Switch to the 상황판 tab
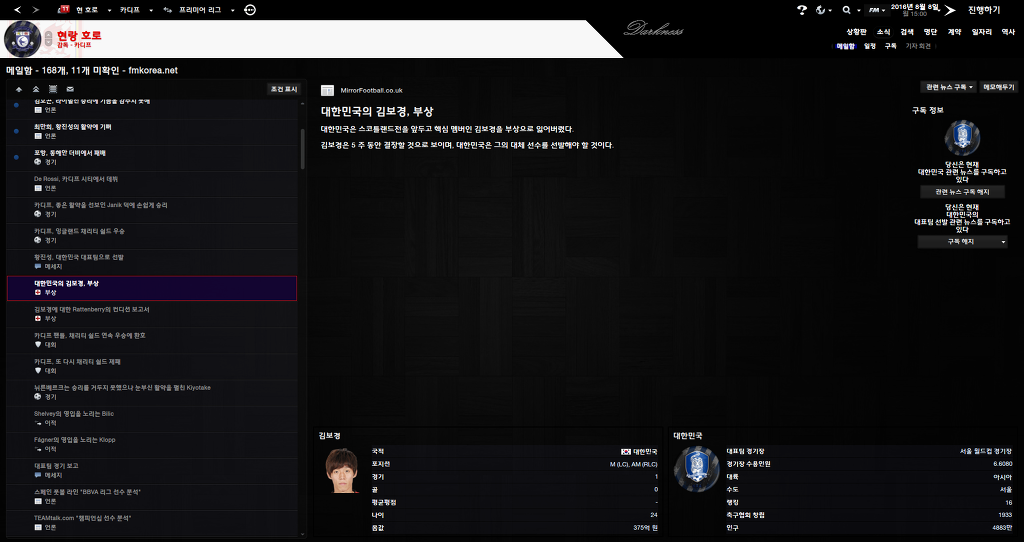Image resolution: width=1024 pixels, height=542 pixels. click(x=856, y=31)
